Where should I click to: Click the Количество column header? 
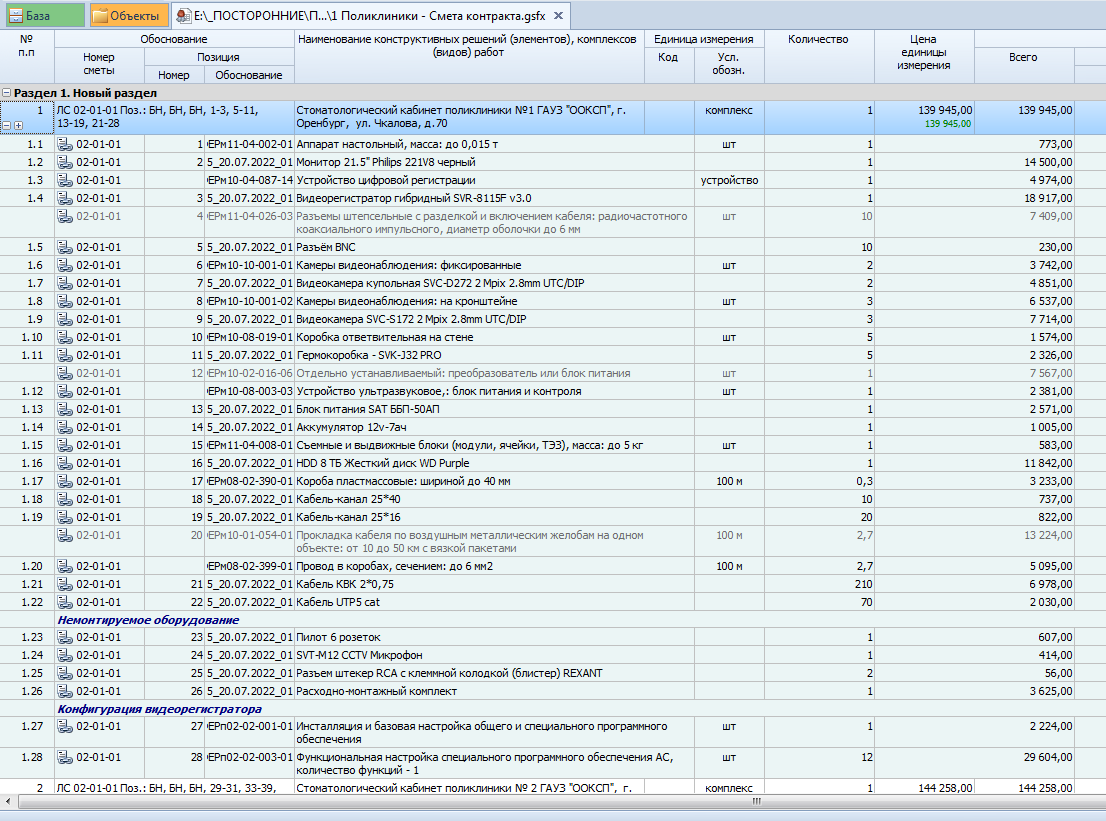click(x=817, y=39)
